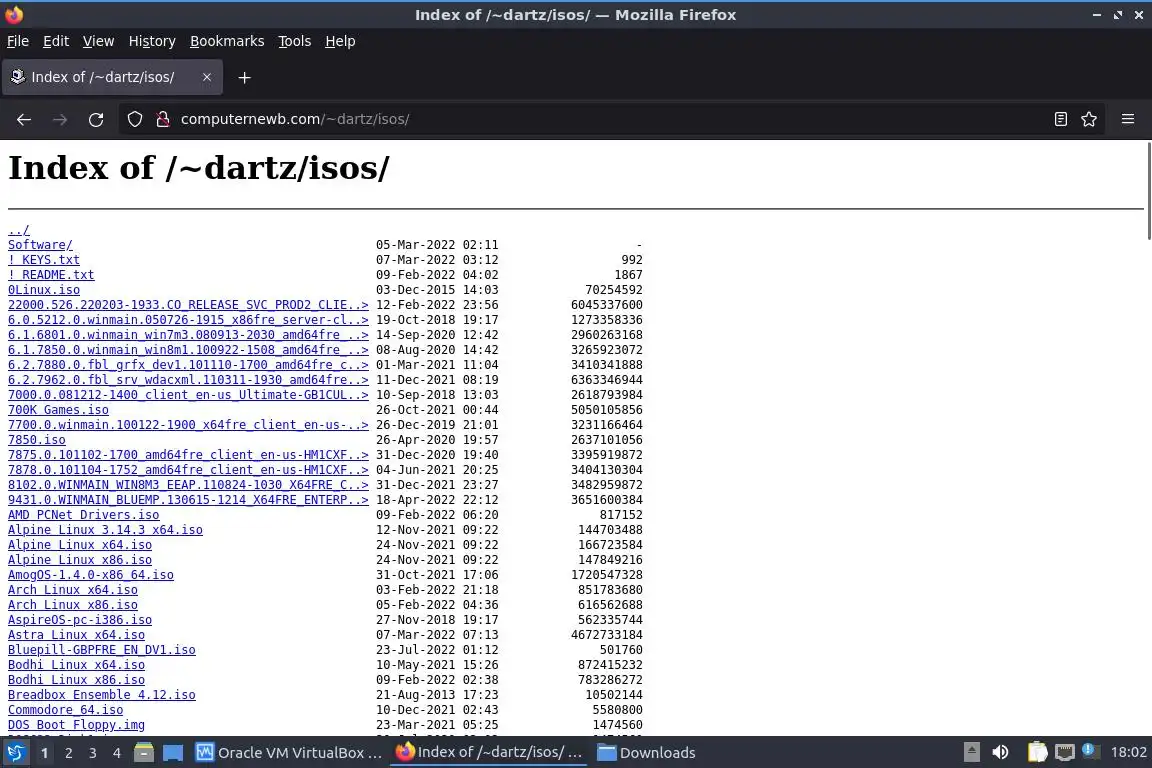Screen dimensions: 1152x768
Task: Download DOS_Boot_Floppy.img
Action: click(76, 725)
